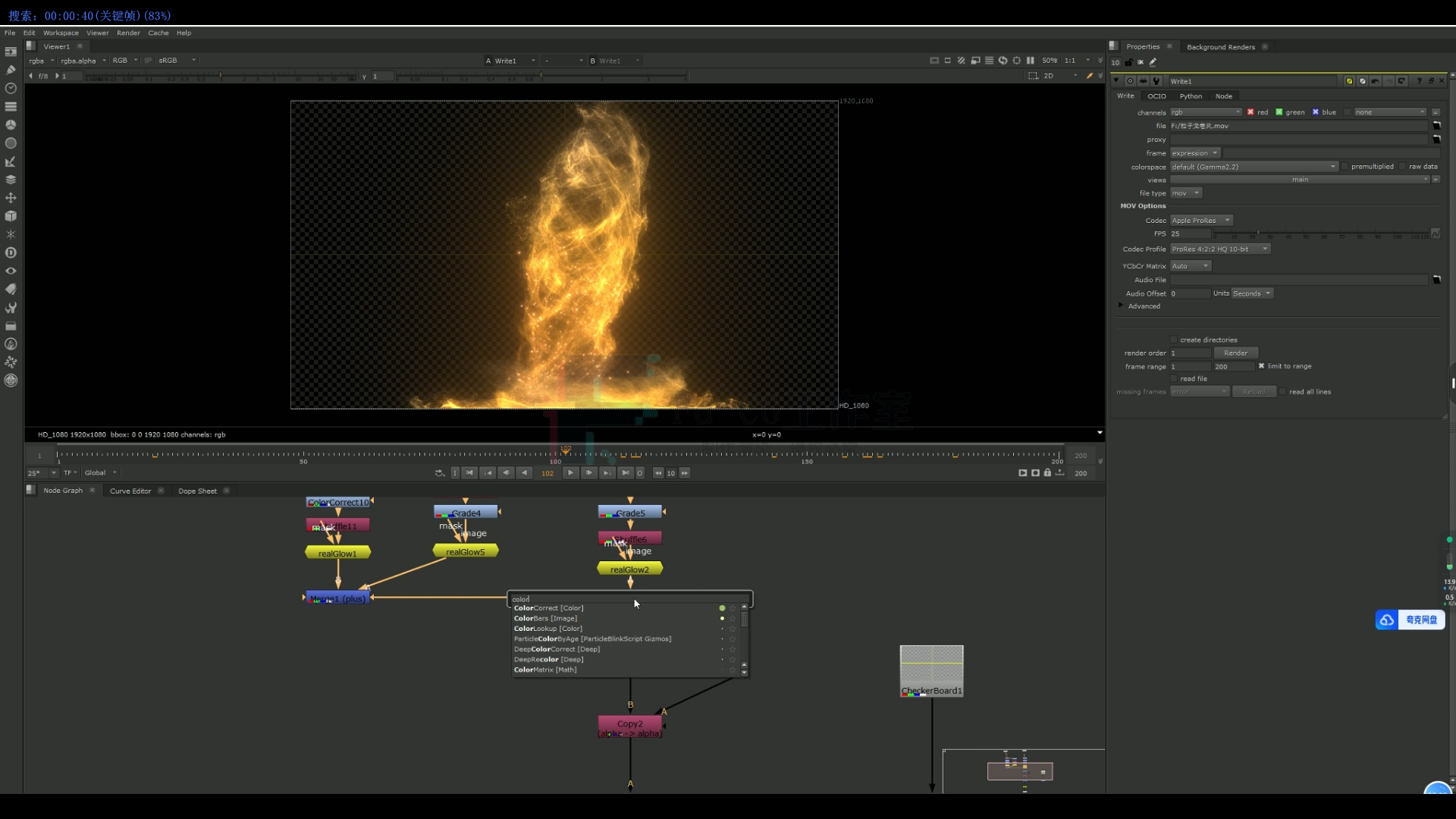The image size is (1456, 819).
Task: Open the Time nodes menu via the clock icon
Action: (x=11, y=89)
